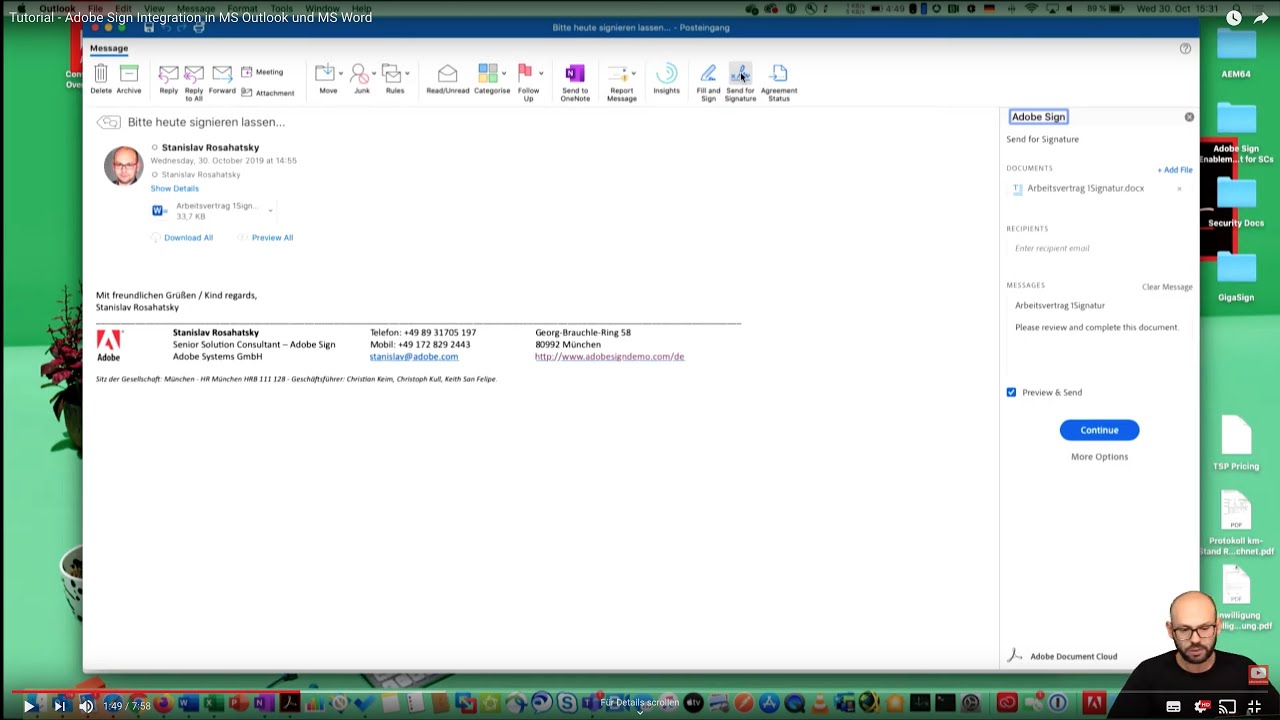Flag message with Follow Up
The width and height of the screenshot is (1280, 720).
528,82
